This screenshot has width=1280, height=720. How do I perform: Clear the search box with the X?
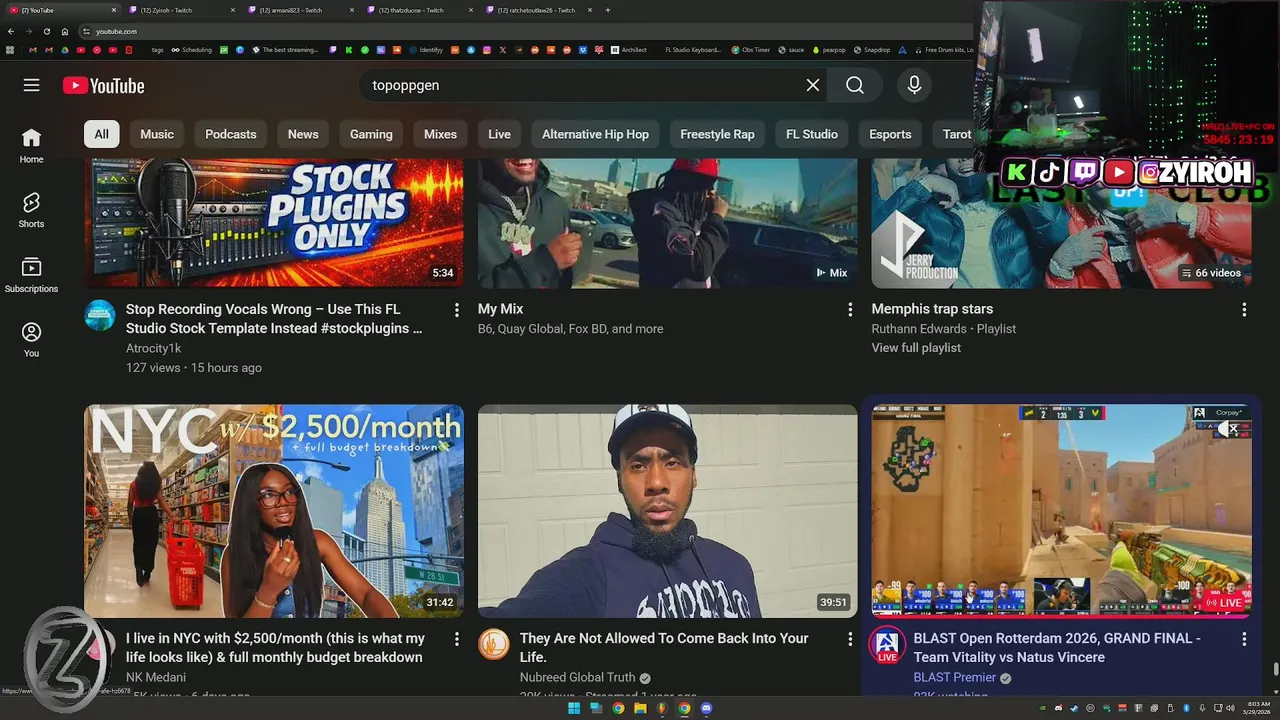pyautogui.click(x=813, y=85)
